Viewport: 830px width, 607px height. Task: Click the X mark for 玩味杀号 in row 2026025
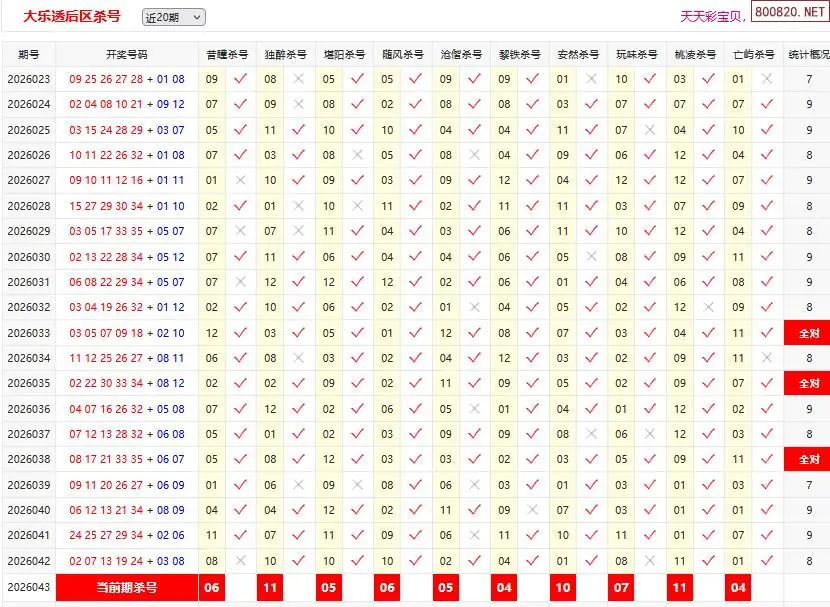(650, 130)
